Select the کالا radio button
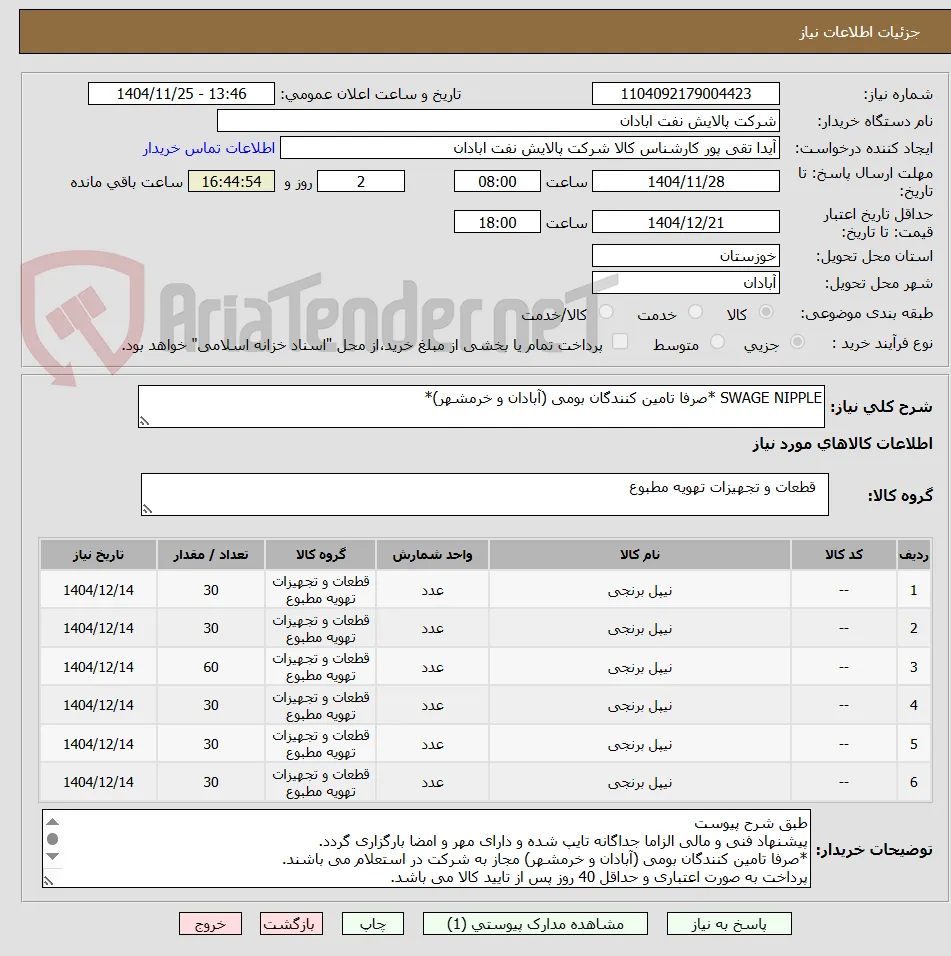This screenshot has height=956, width=951. click(766, 312)
